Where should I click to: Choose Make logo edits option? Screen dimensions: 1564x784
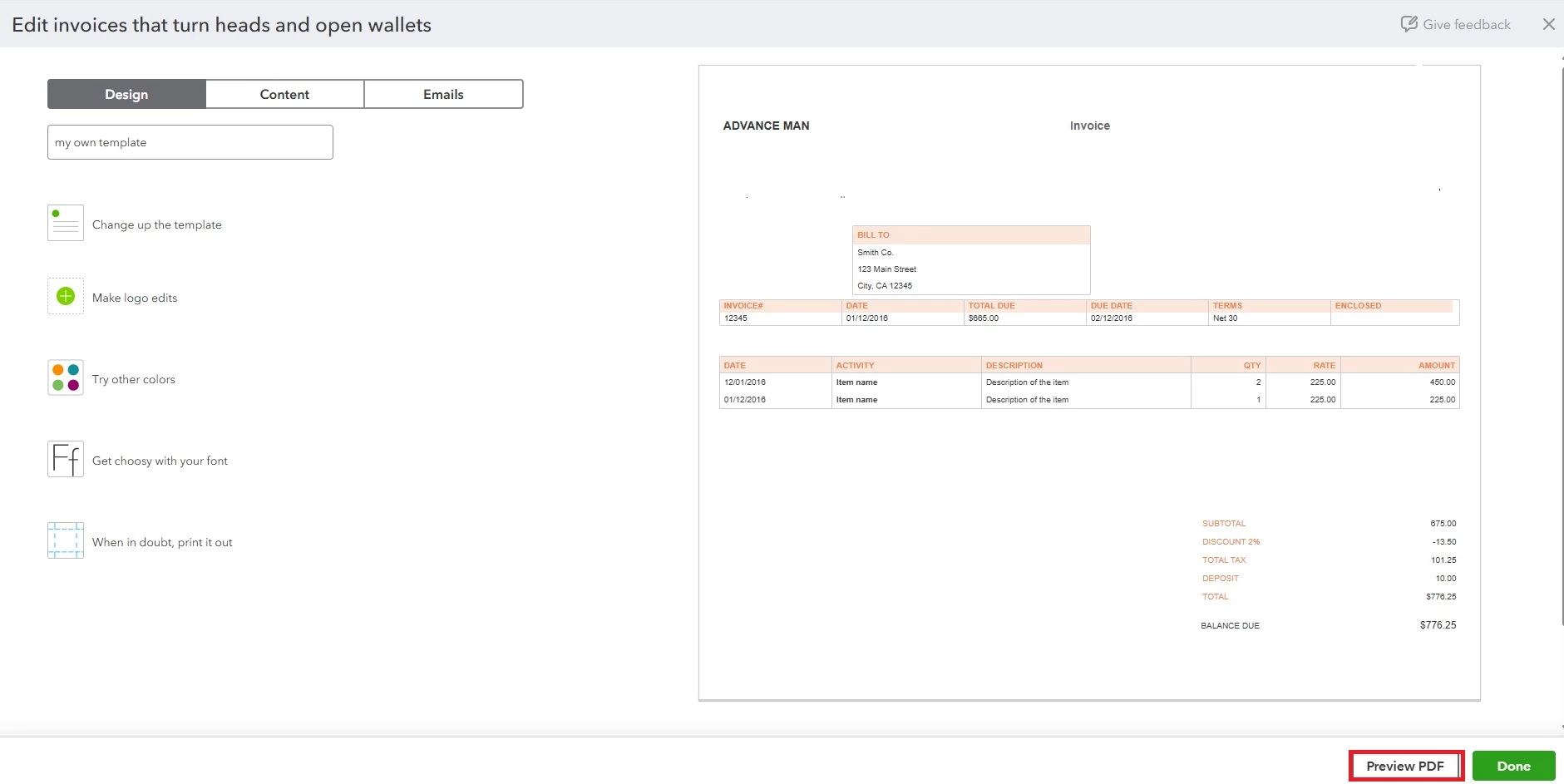tap(135, 298)
